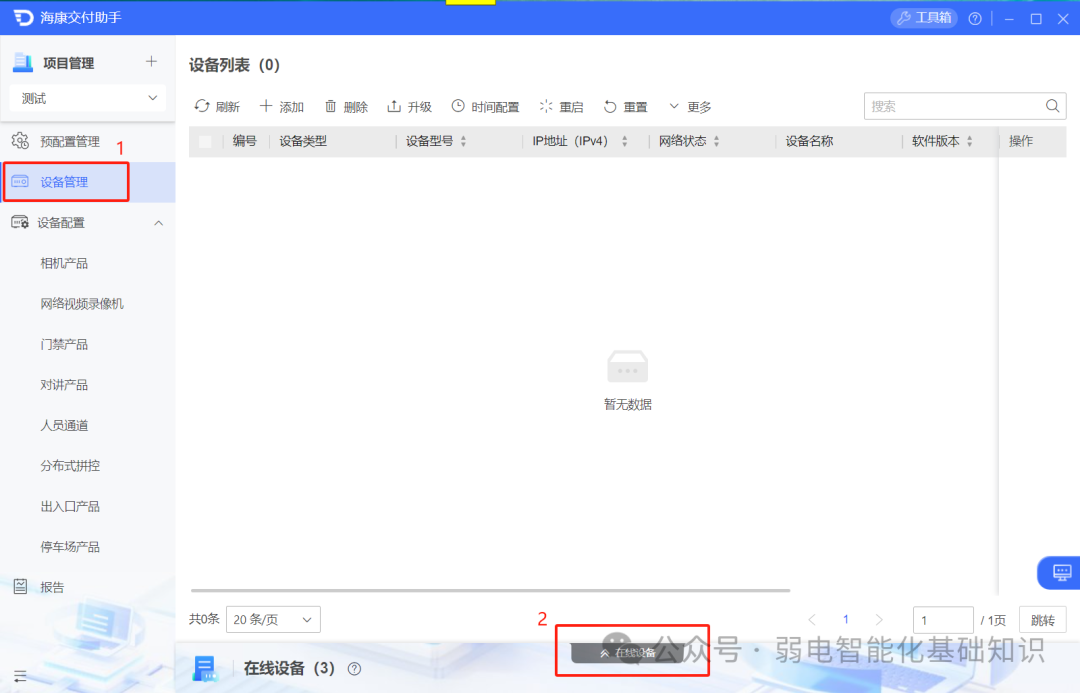Click the 项目管理 project icon
Viewport: 1080px width, 693px height.
pos(23,63)
